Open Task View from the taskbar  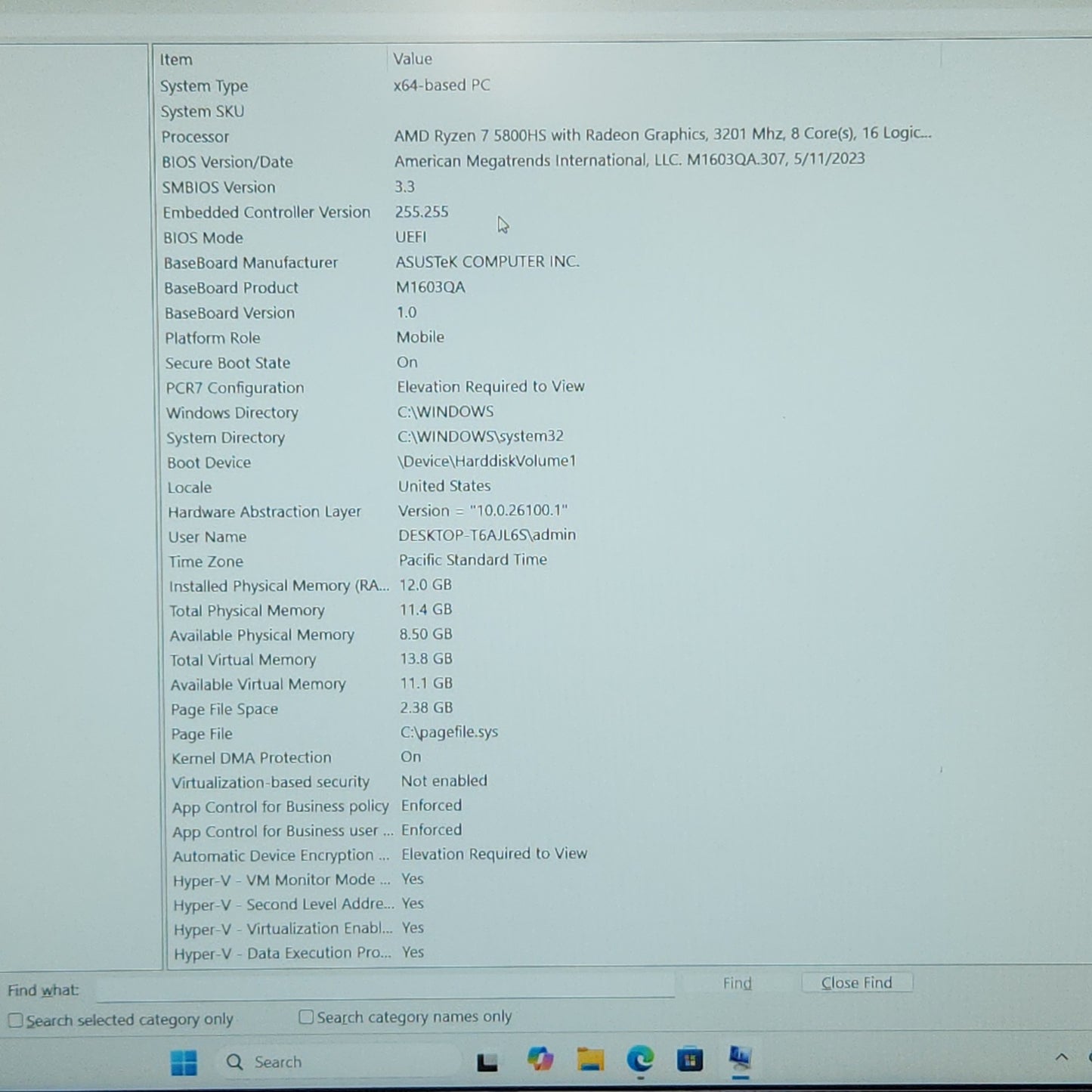pos(487,1062)
